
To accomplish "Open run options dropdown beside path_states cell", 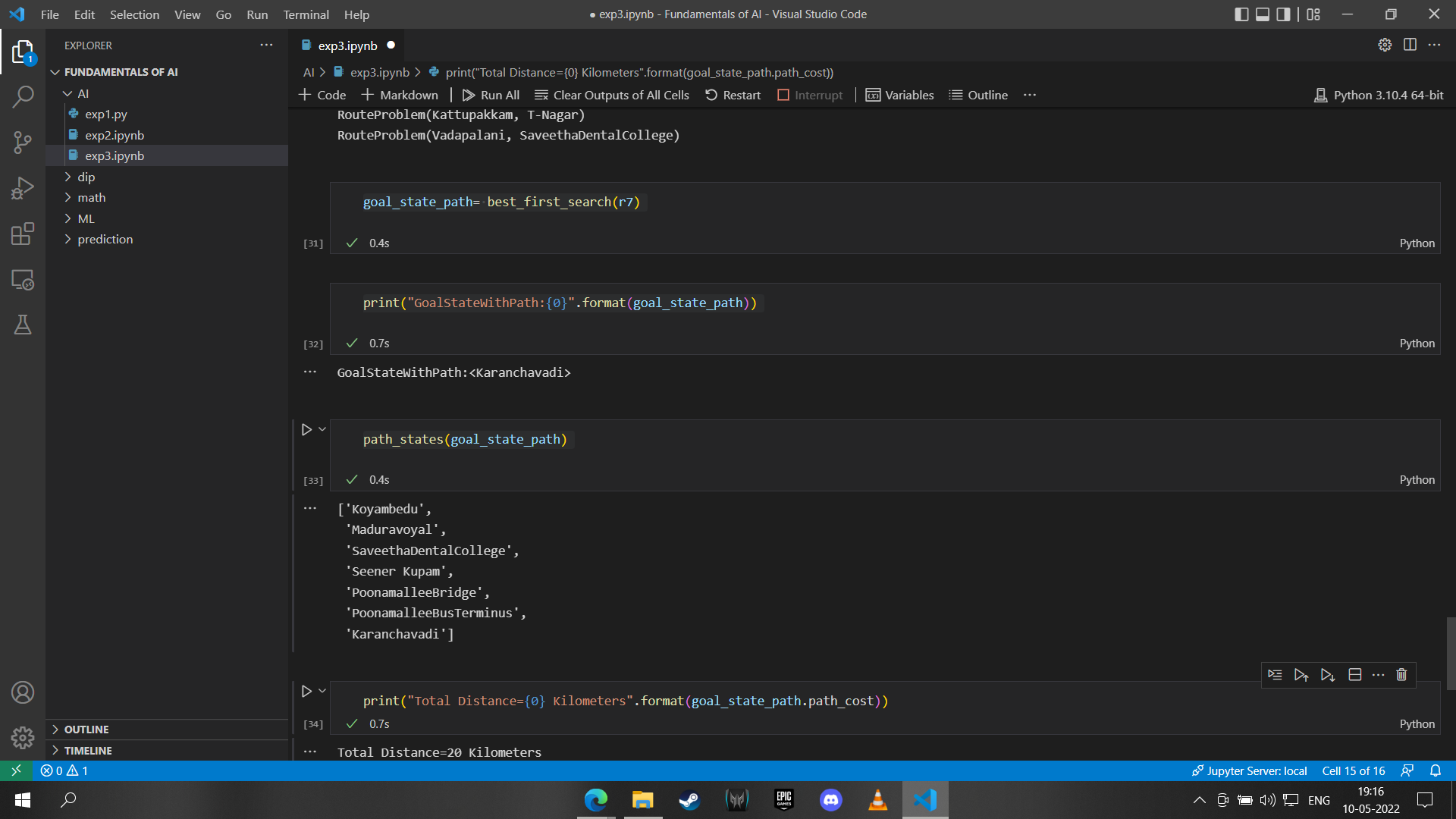I will (x=322, y=429).
